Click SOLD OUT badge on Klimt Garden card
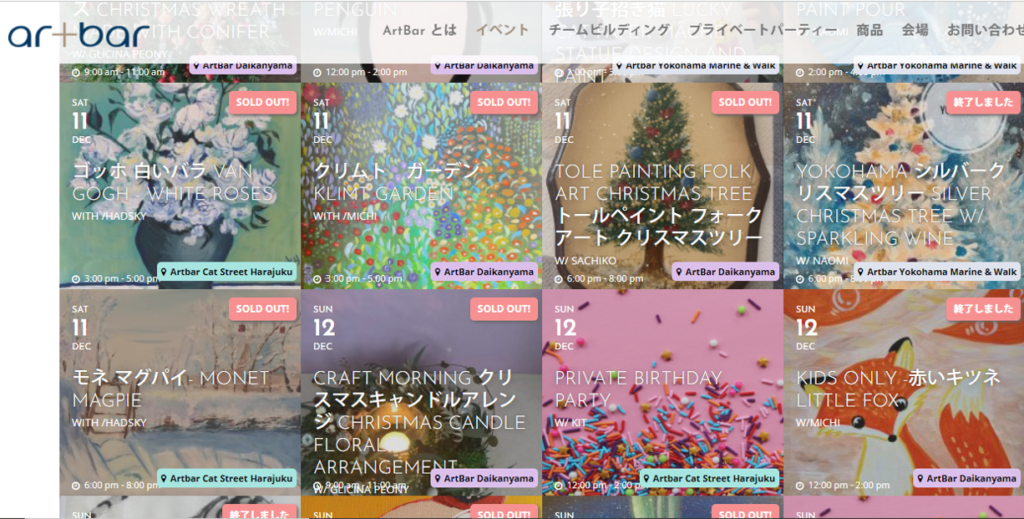The height and width of the screenshot is (519, 1024). coord(504,102)
